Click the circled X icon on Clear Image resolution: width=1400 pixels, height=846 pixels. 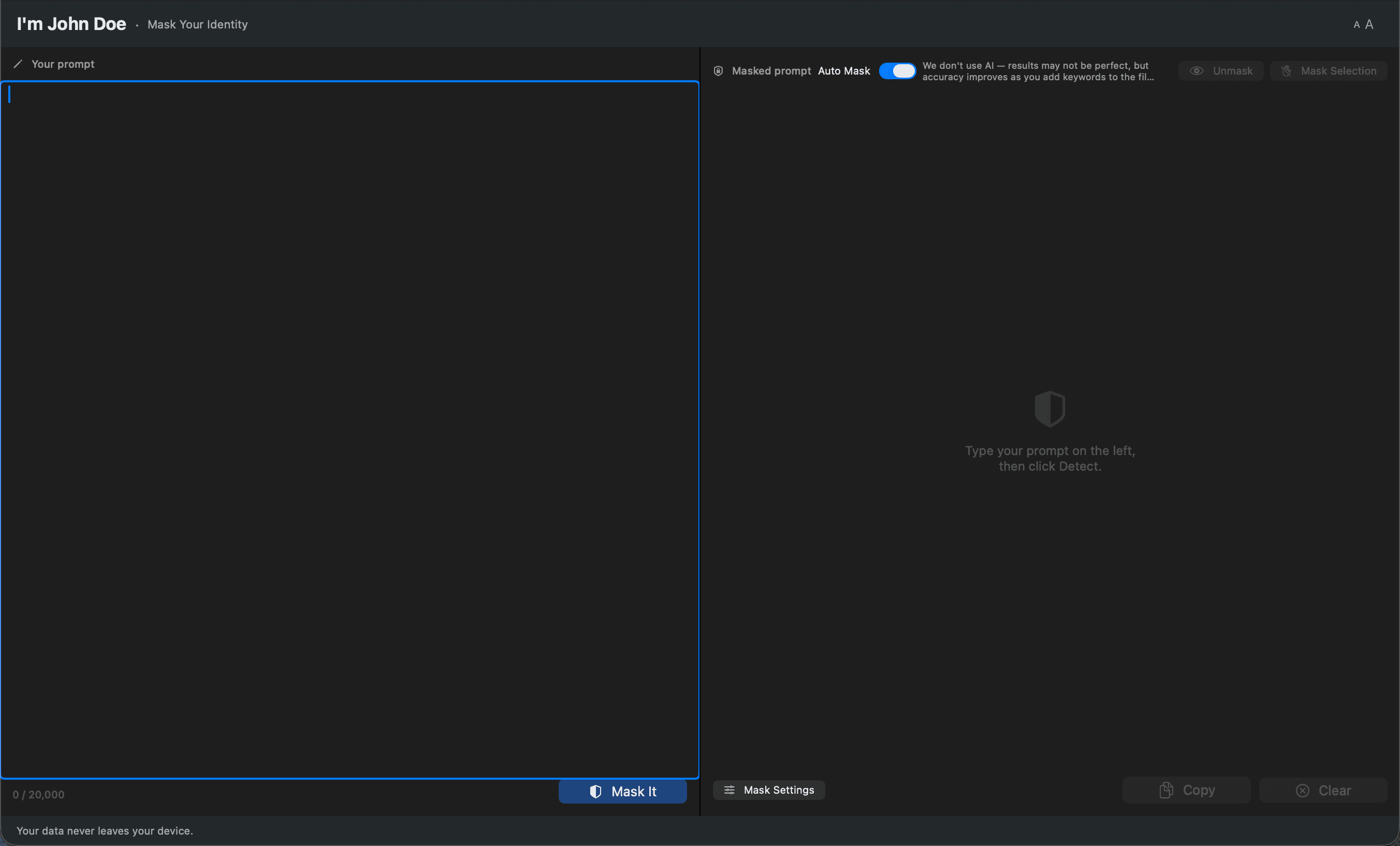coord(1303,790)
